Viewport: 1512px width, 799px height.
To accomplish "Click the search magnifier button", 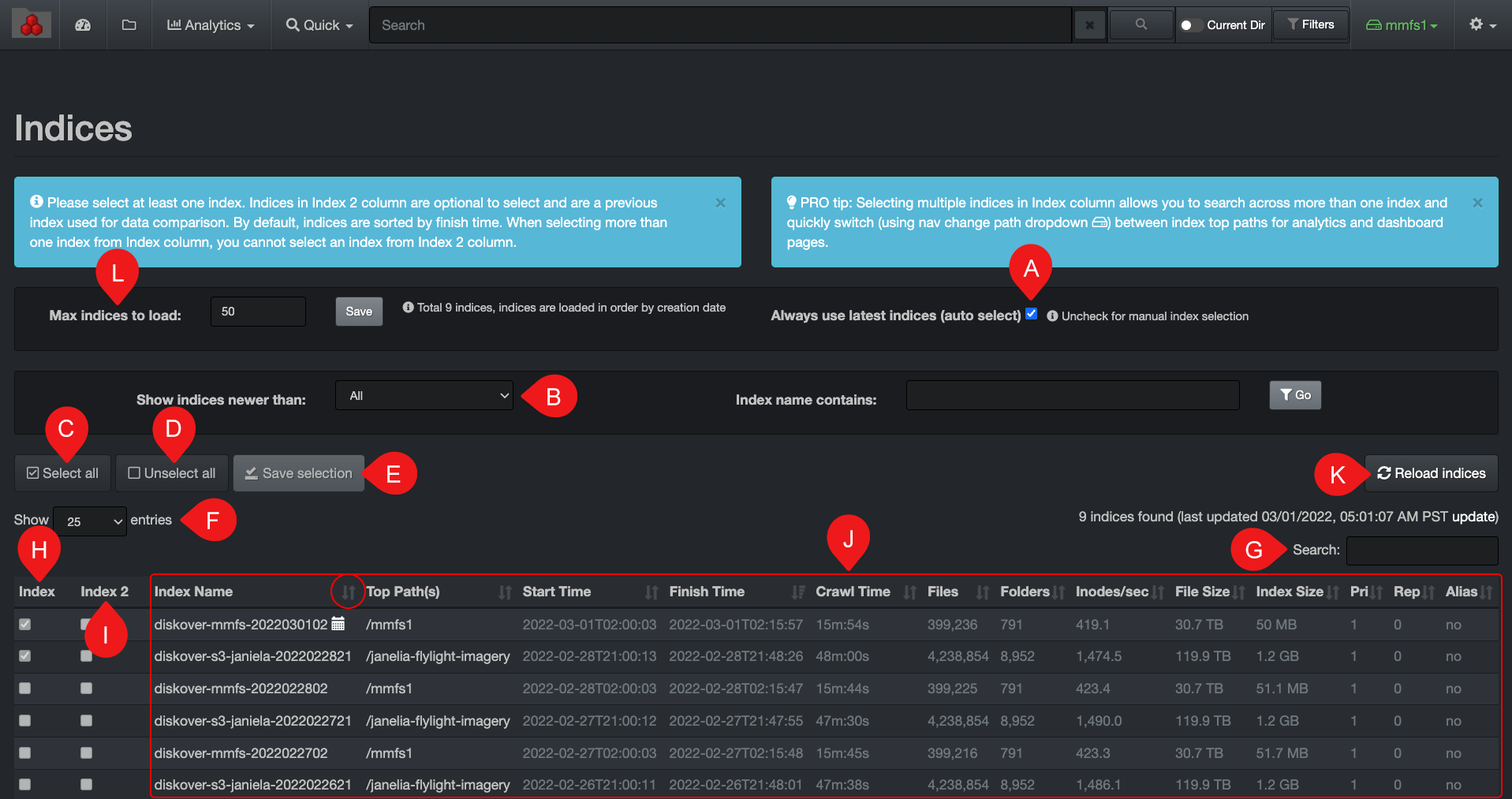I will [1141, 25].
